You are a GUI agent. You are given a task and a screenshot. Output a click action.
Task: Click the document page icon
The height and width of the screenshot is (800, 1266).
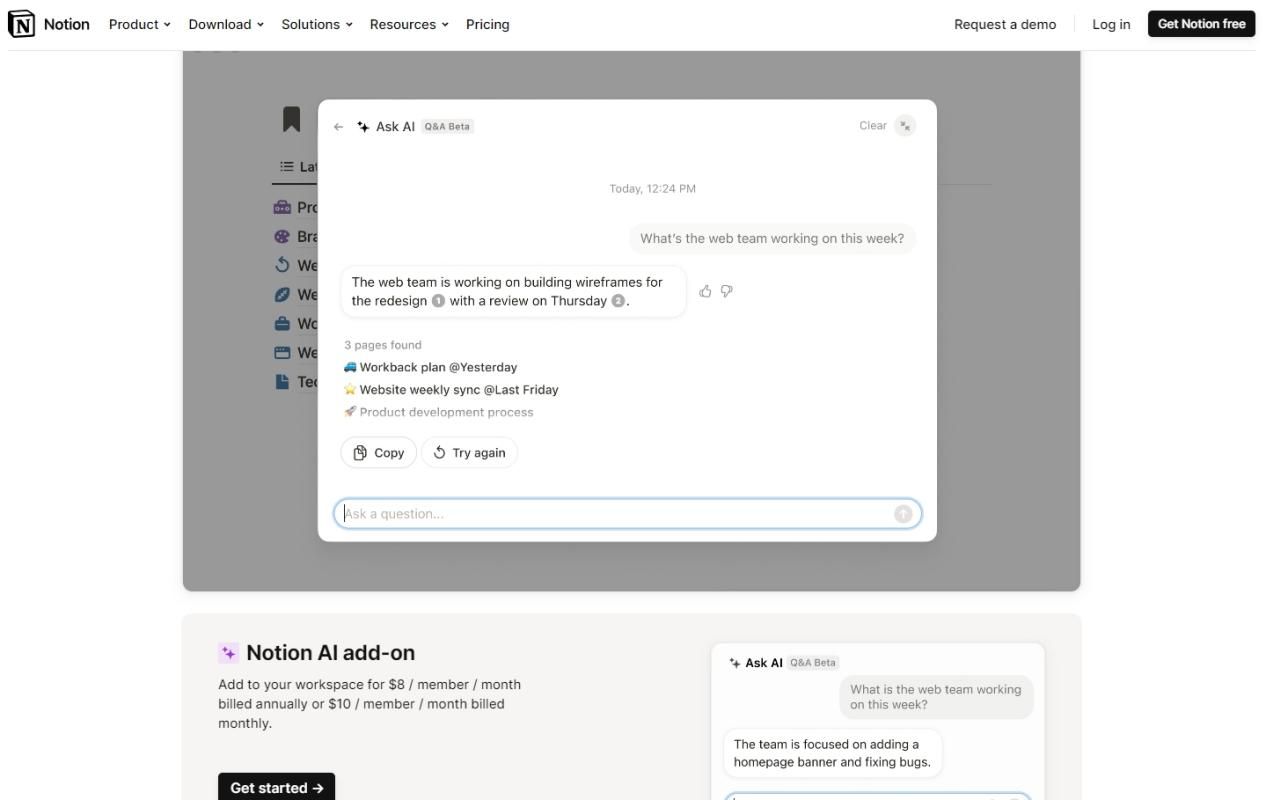click(x=282, y=382)
